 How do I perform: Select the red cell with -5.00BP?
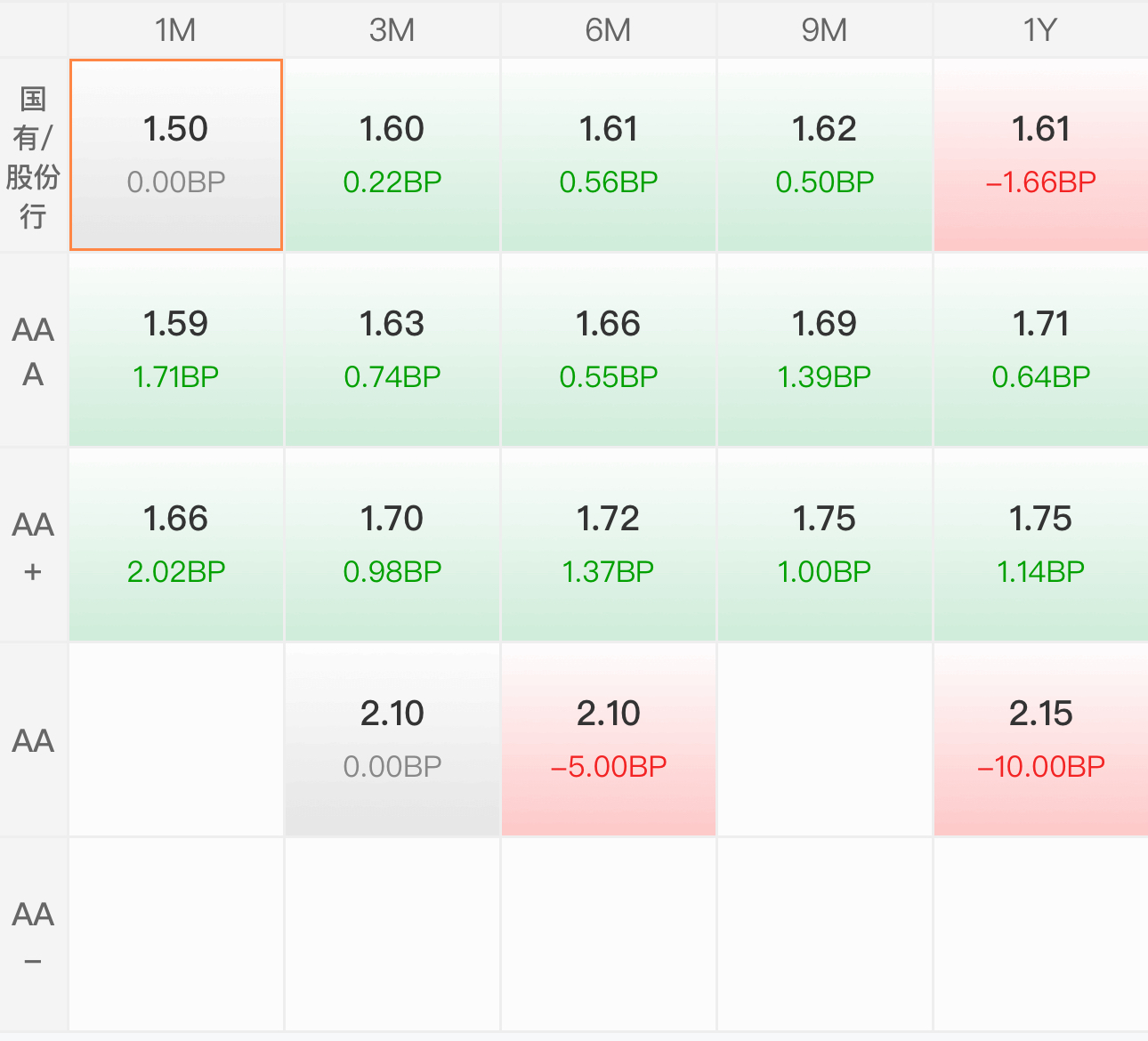[x=609, y=740]
